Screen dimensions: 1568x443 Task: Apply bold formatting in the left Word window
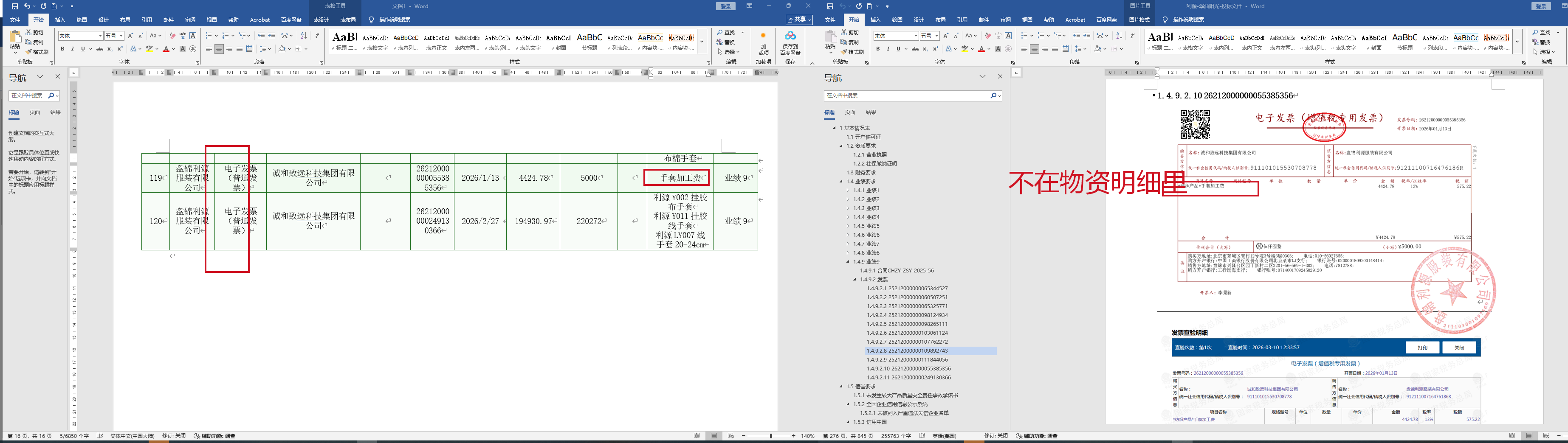pos(62,49)
